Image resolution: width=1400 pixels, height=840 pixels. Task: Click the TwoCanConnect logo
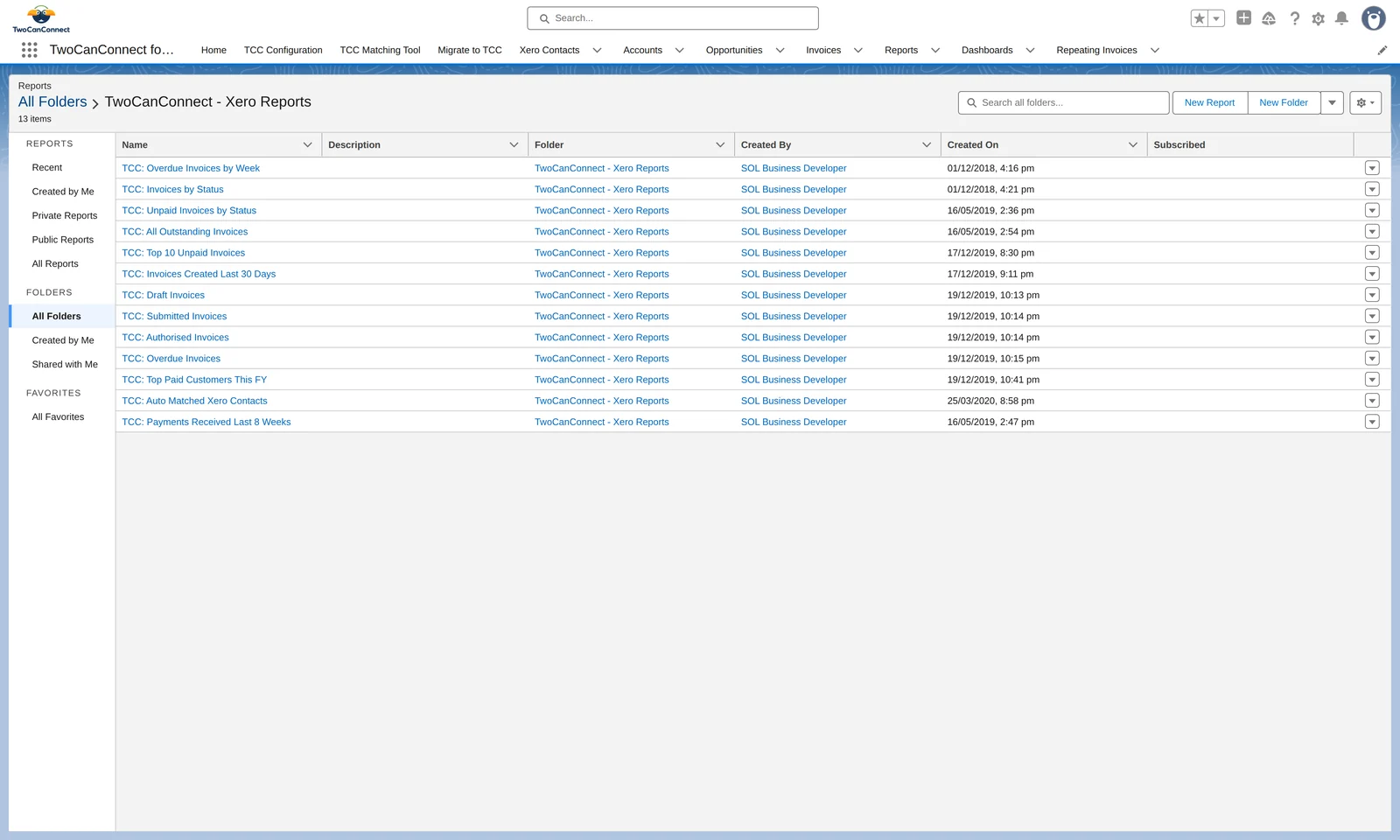41,18
